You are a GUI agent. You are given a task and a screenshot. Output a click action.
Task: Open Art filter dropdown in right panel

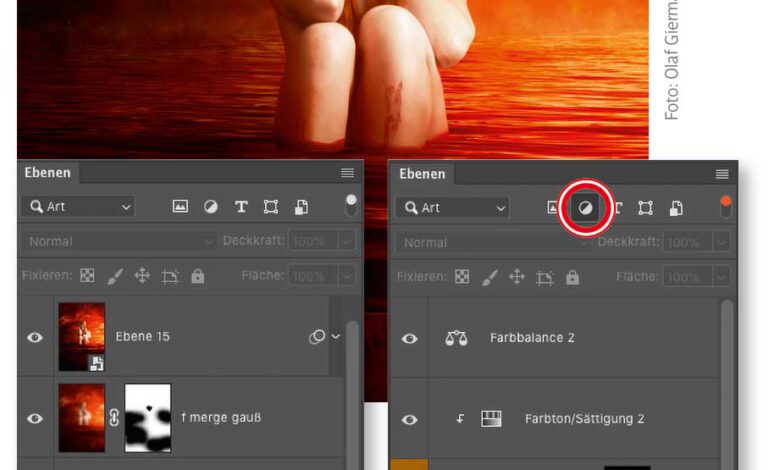click(x=453, y=208)
